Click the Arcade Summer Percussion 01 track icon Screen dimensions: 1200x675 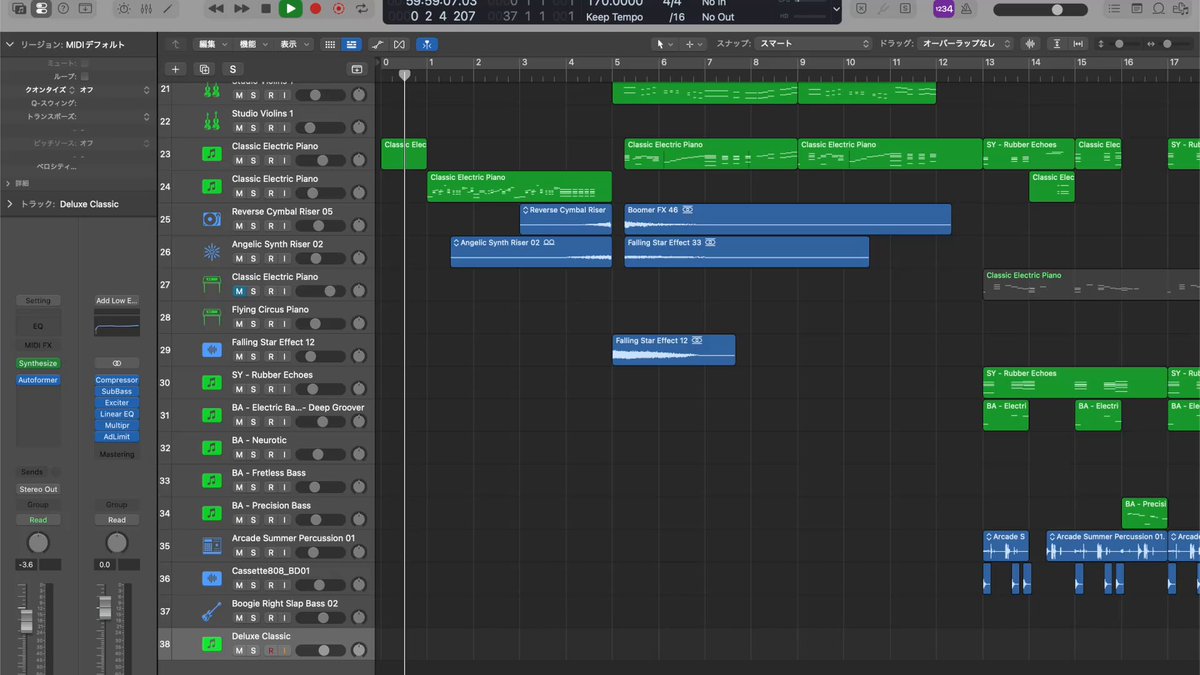(x=212, y=546)
